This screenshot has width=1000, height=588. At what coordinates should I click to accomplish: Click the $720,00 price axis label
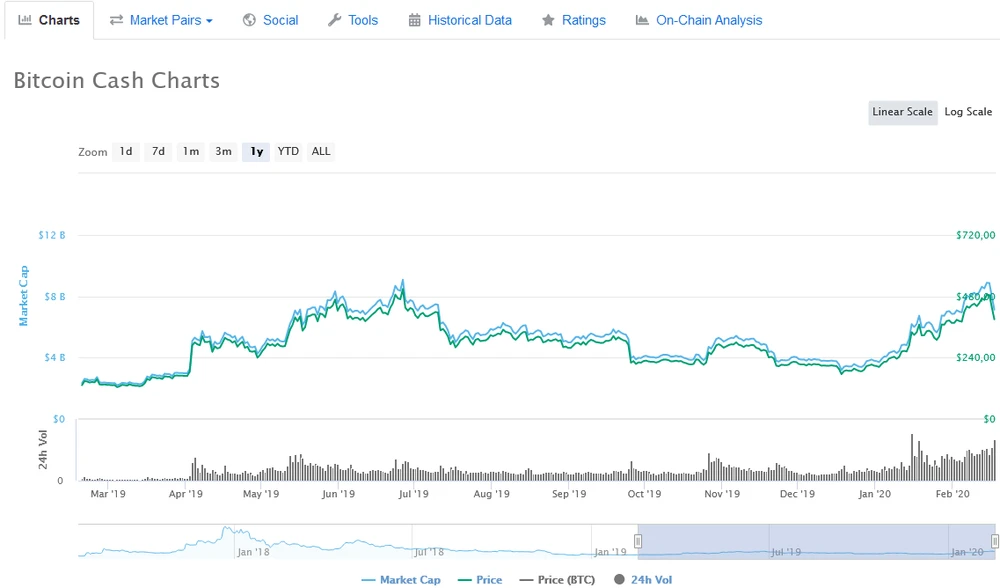[x=975, y=235]
